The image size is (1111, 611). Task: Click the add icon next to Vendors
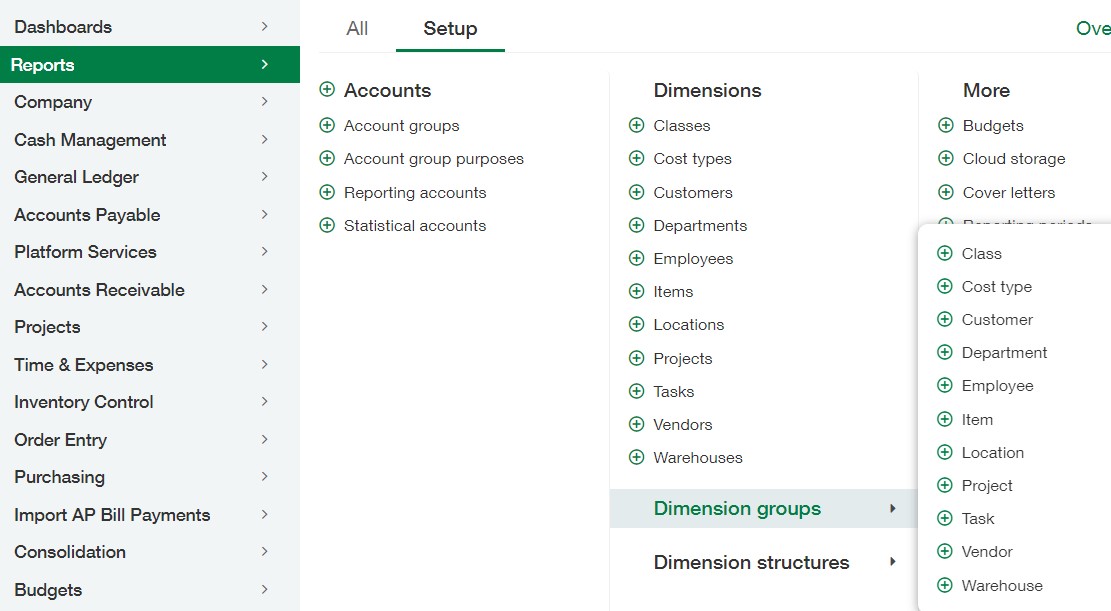click(x=636, y=425)
